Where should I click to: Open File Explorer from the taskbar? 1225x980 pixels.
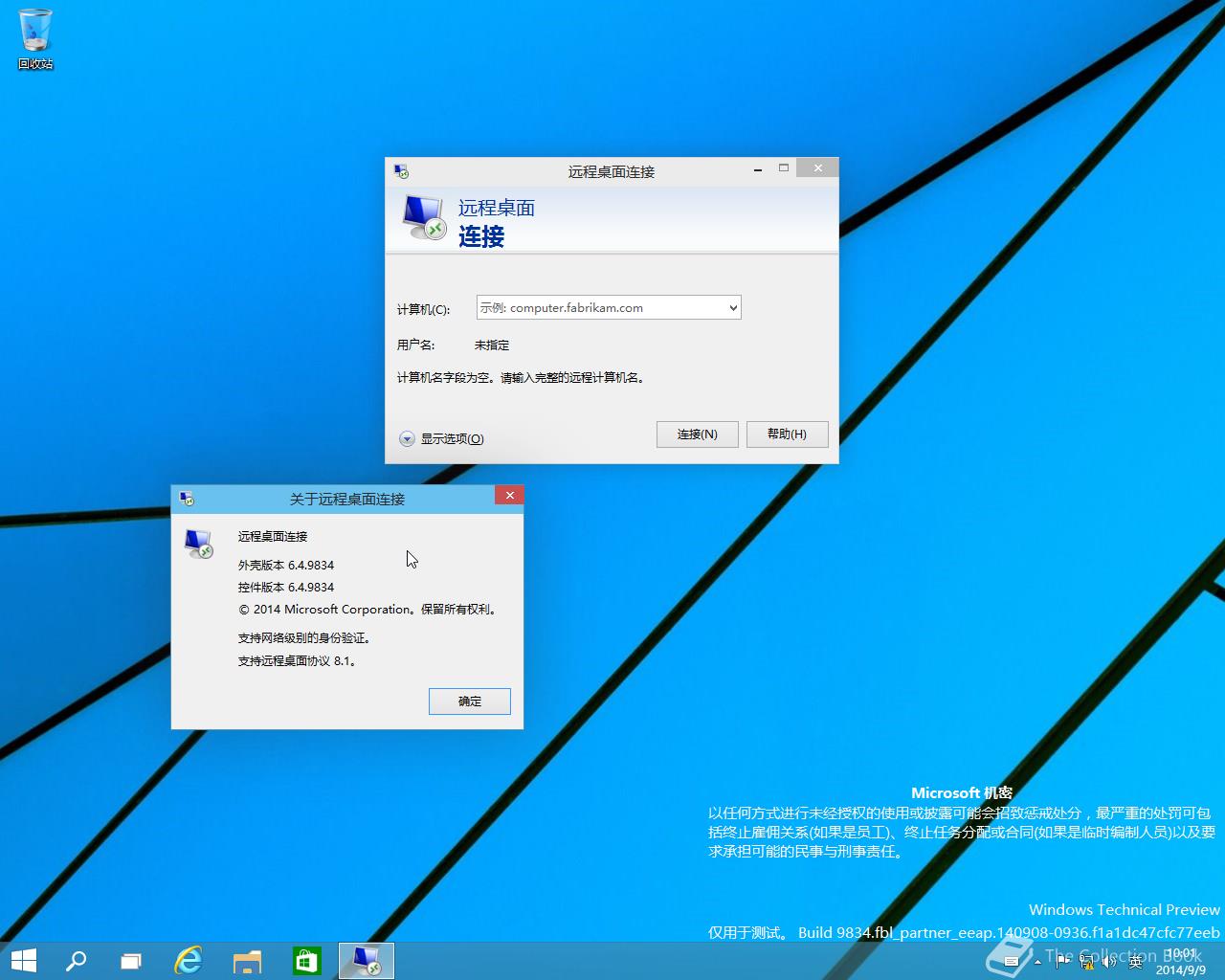coord(247,961)
